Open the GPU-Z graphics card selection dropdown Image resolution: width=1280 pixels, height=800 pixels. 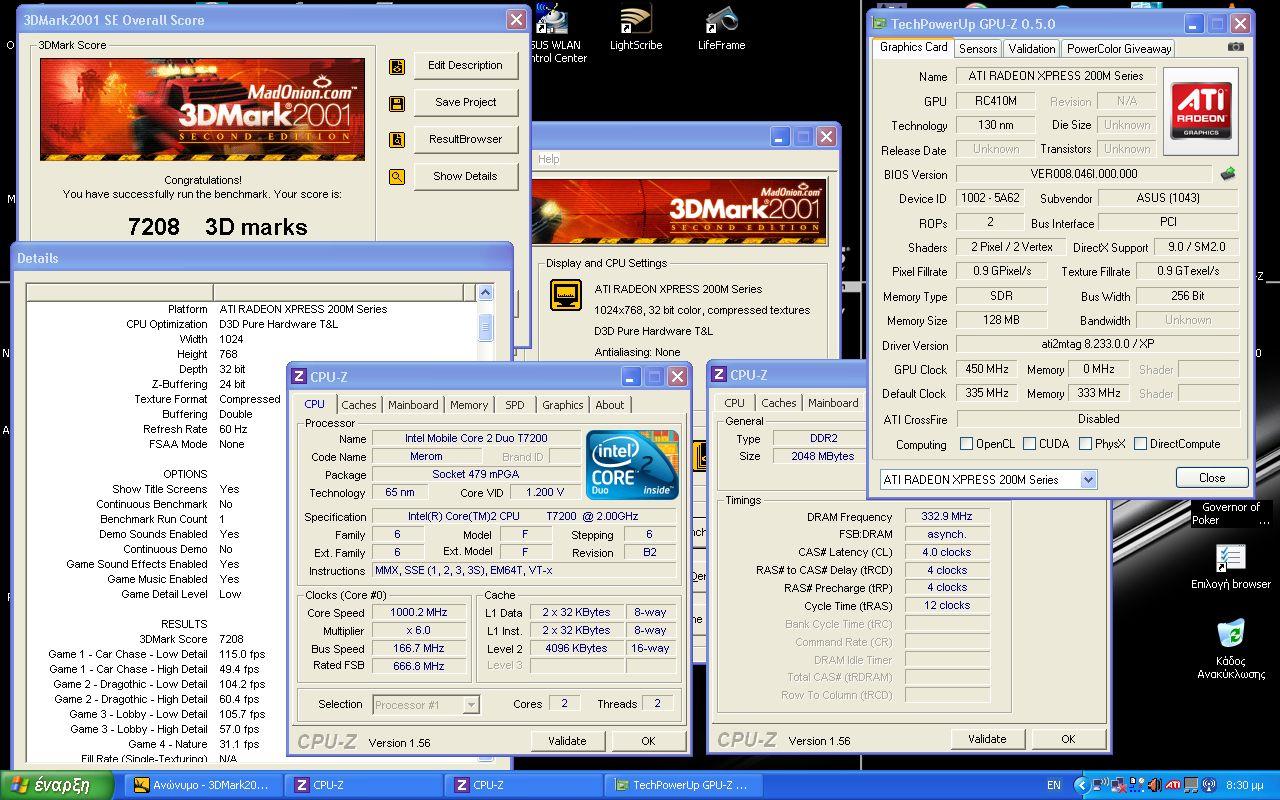pos(1088,480)
